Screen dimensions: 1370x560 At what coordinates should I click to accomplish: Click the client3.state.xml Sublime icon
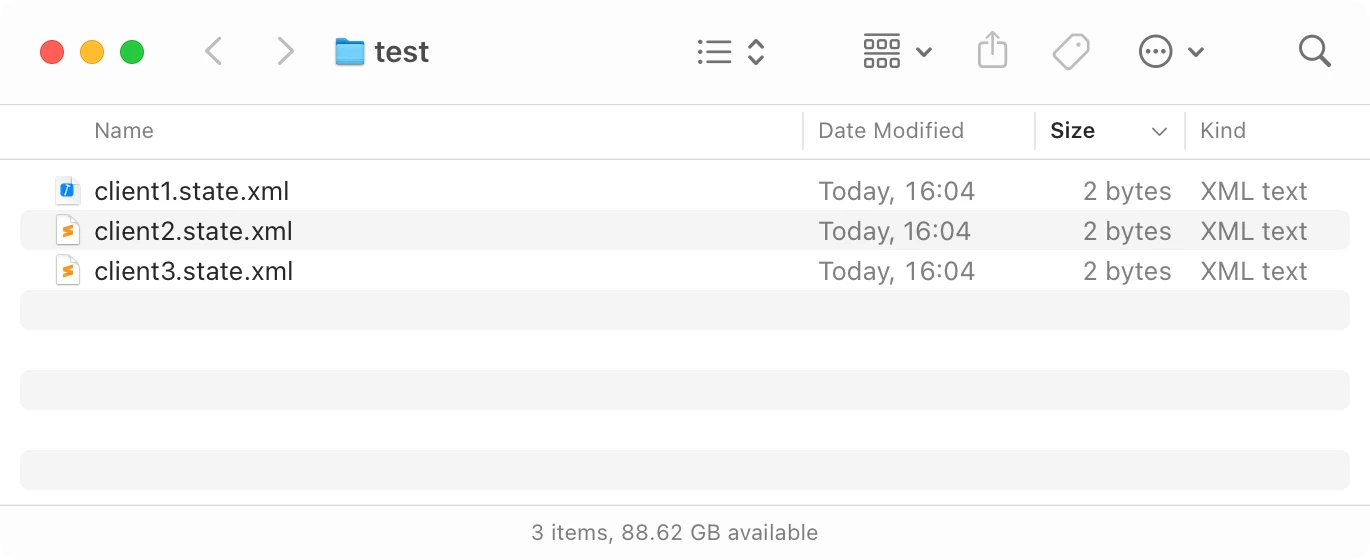68,271
